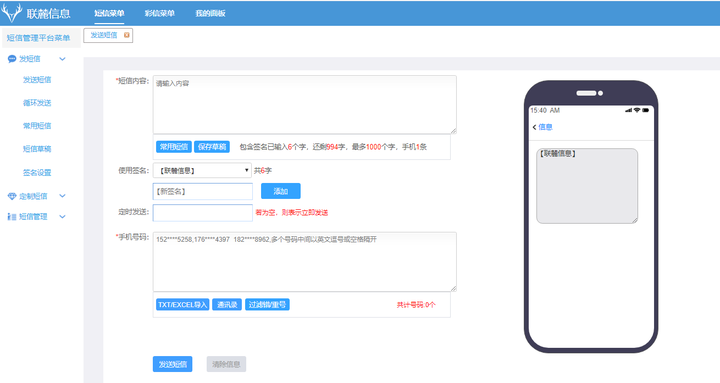Click 信息 back link in phone preview

coord(545,127)
